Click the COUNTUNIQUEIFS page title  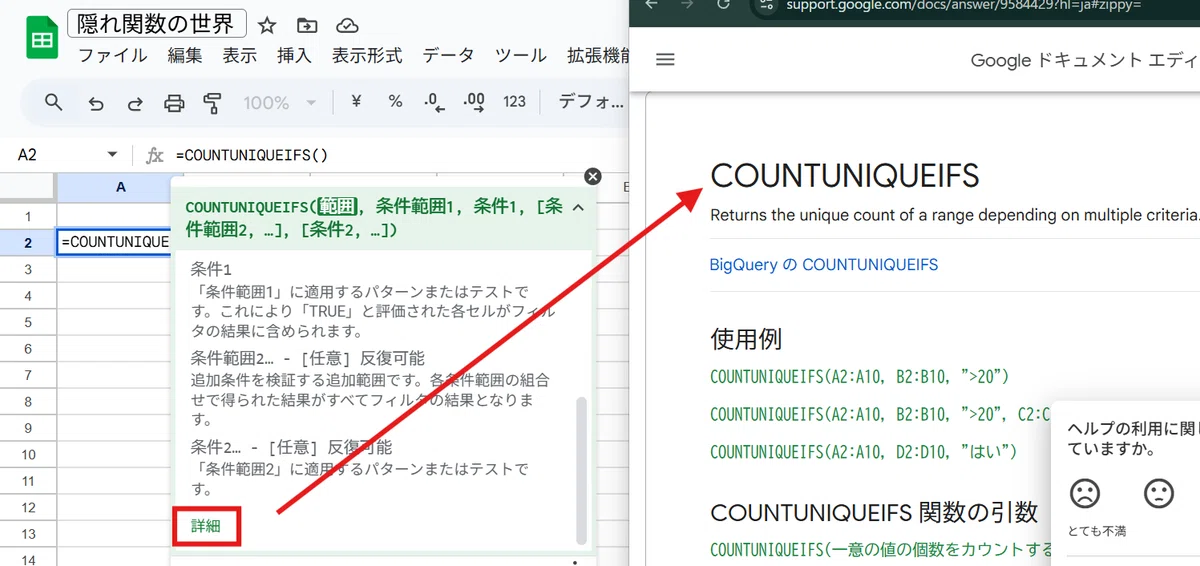point(845,176)
